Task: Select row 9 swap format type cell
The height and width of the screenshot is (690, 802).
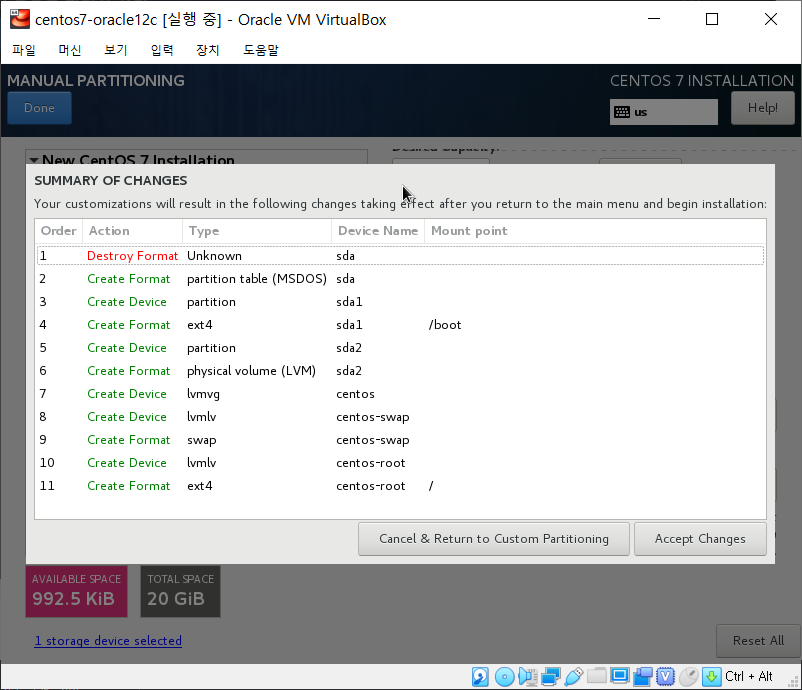Action: [x=202, y=440]
